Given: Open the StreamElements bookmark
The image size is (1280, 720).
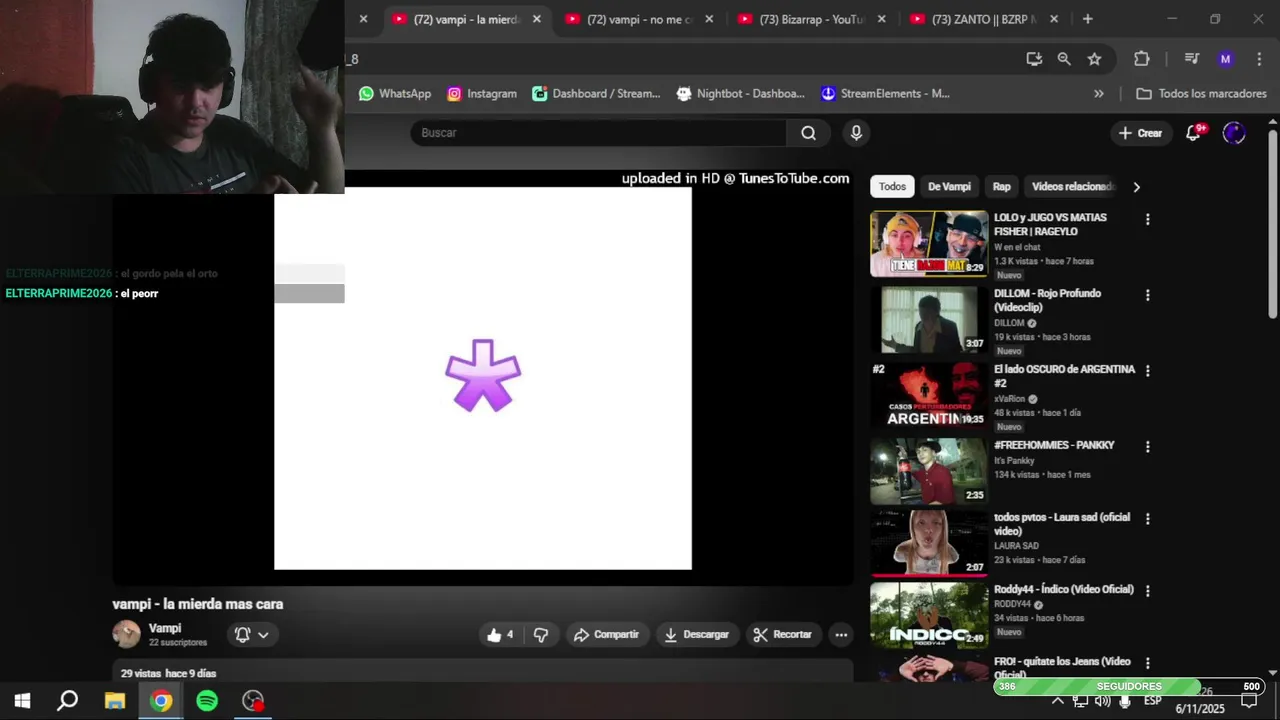Looking at the screenshot, I should click(885, 93).
